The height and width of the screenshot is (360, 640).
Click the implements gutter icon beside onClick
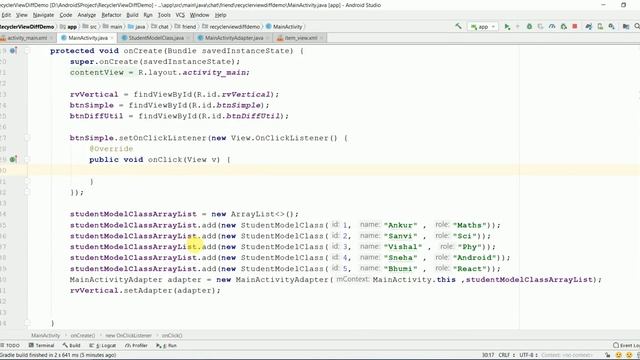click(13, 159)
